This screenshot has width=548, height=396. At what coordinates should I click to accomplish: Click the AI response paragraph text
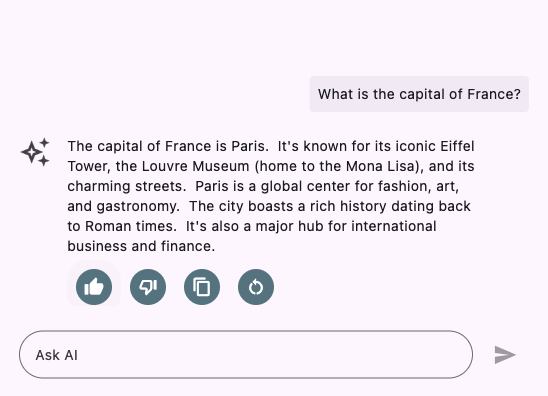click(271, 196)
